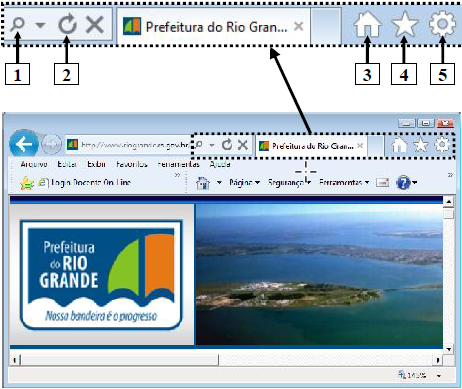Click the horizontal scrollbar right arrow
The image size is (462, 389).
tap(438, 360)
